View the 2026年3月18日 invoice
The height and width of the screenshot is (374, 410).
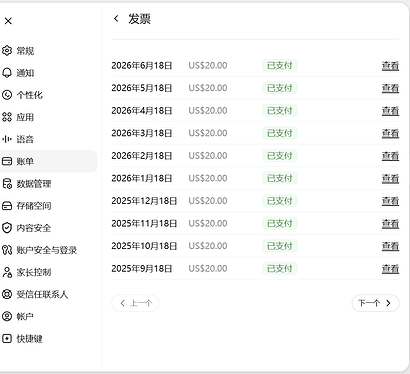[x=390, y=133]
